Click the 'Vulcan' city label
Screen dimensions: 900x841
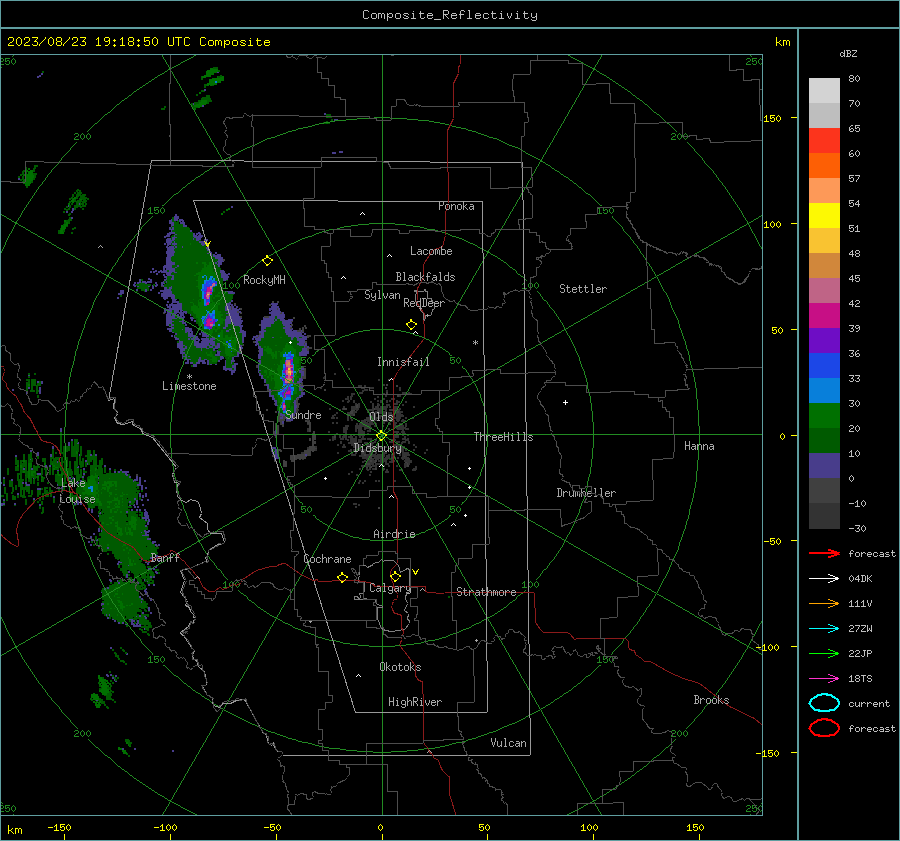(x=508, y=743)
